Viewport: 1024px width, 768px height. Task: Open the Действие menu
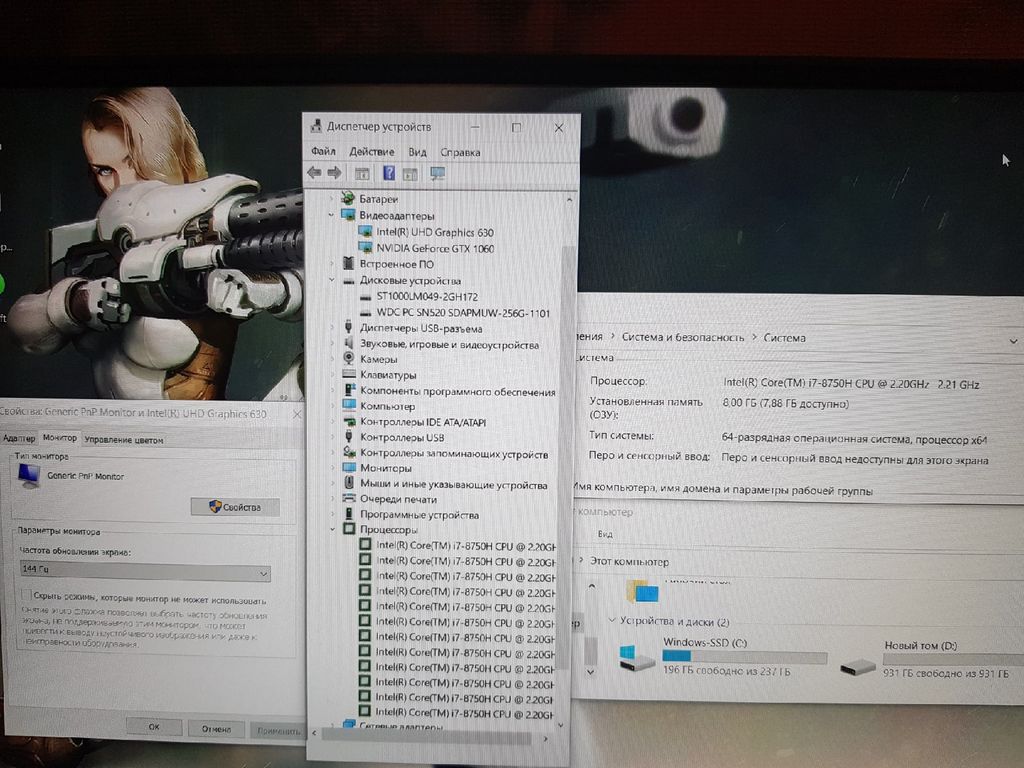tap(372, 152)
